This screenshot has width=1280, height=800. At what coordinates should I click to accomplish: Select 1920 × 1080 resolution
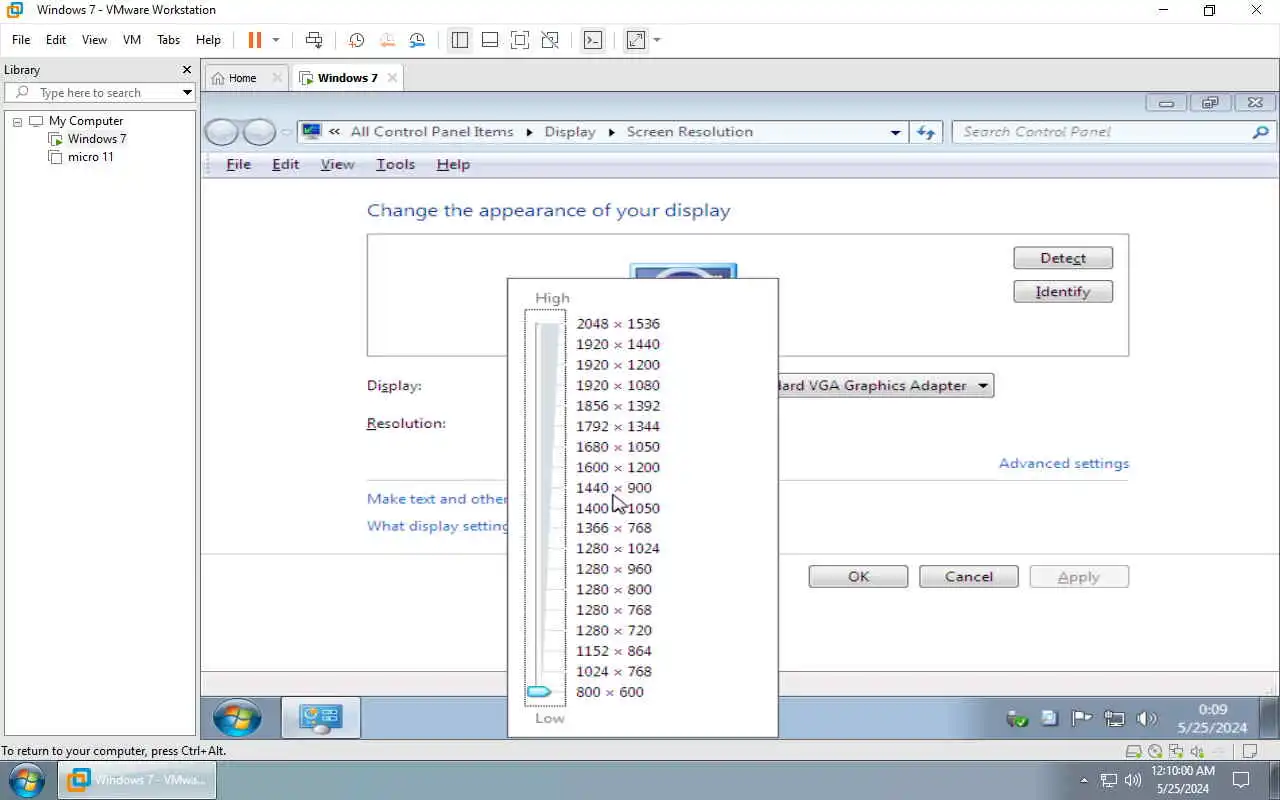pos(618,385)
